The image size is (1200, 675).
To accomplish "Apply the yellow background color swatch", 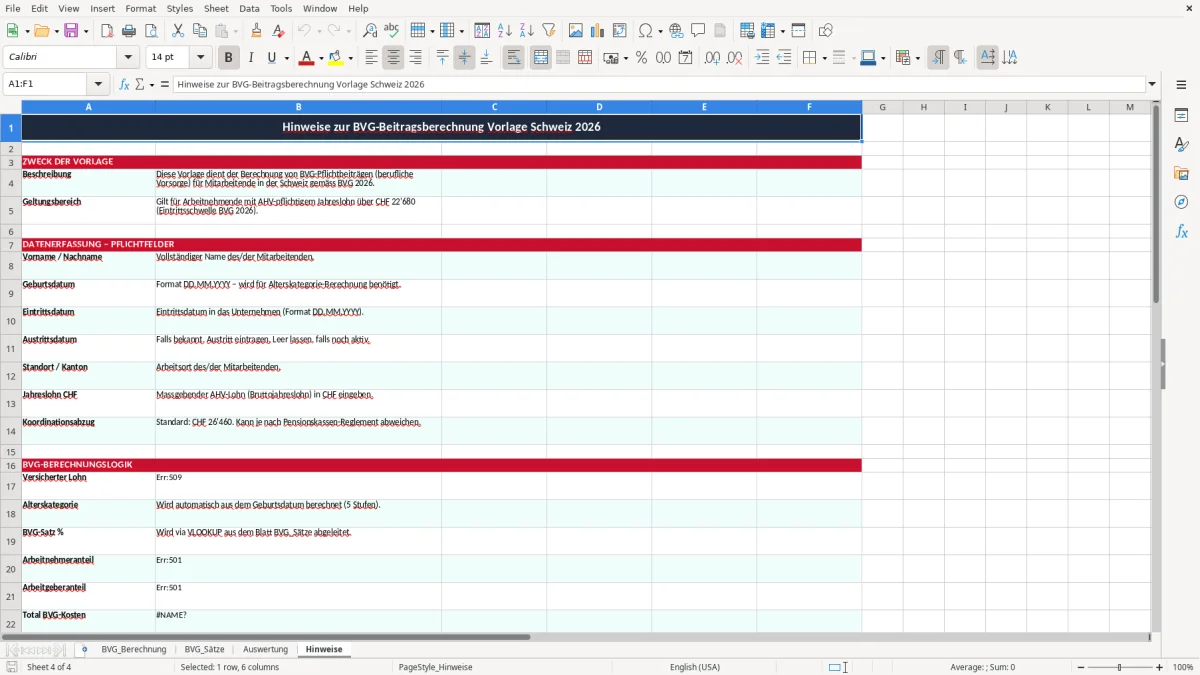I will 335,58.
